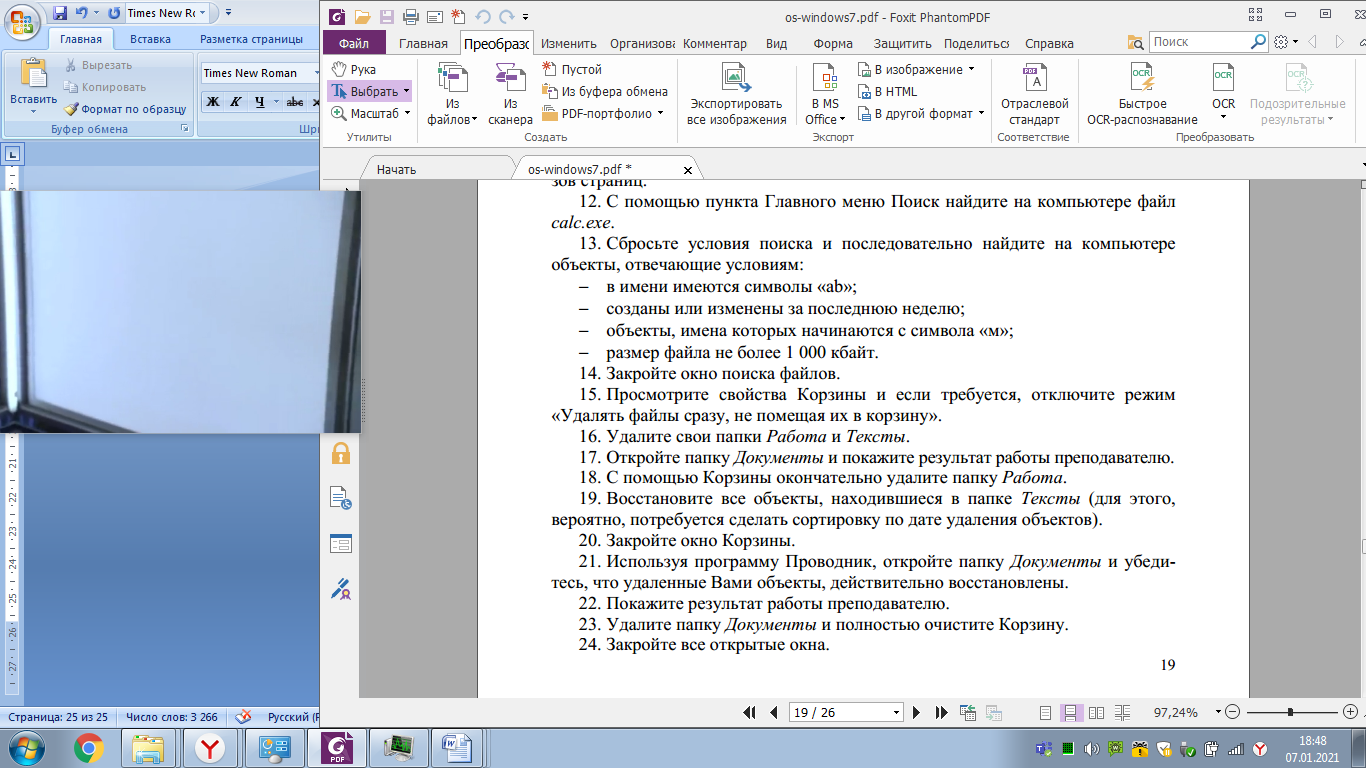This screenshot has width=1366, height=768.
Task: Undo using Foxit quick-access toolbar arrow
Action: coord(483,16)
